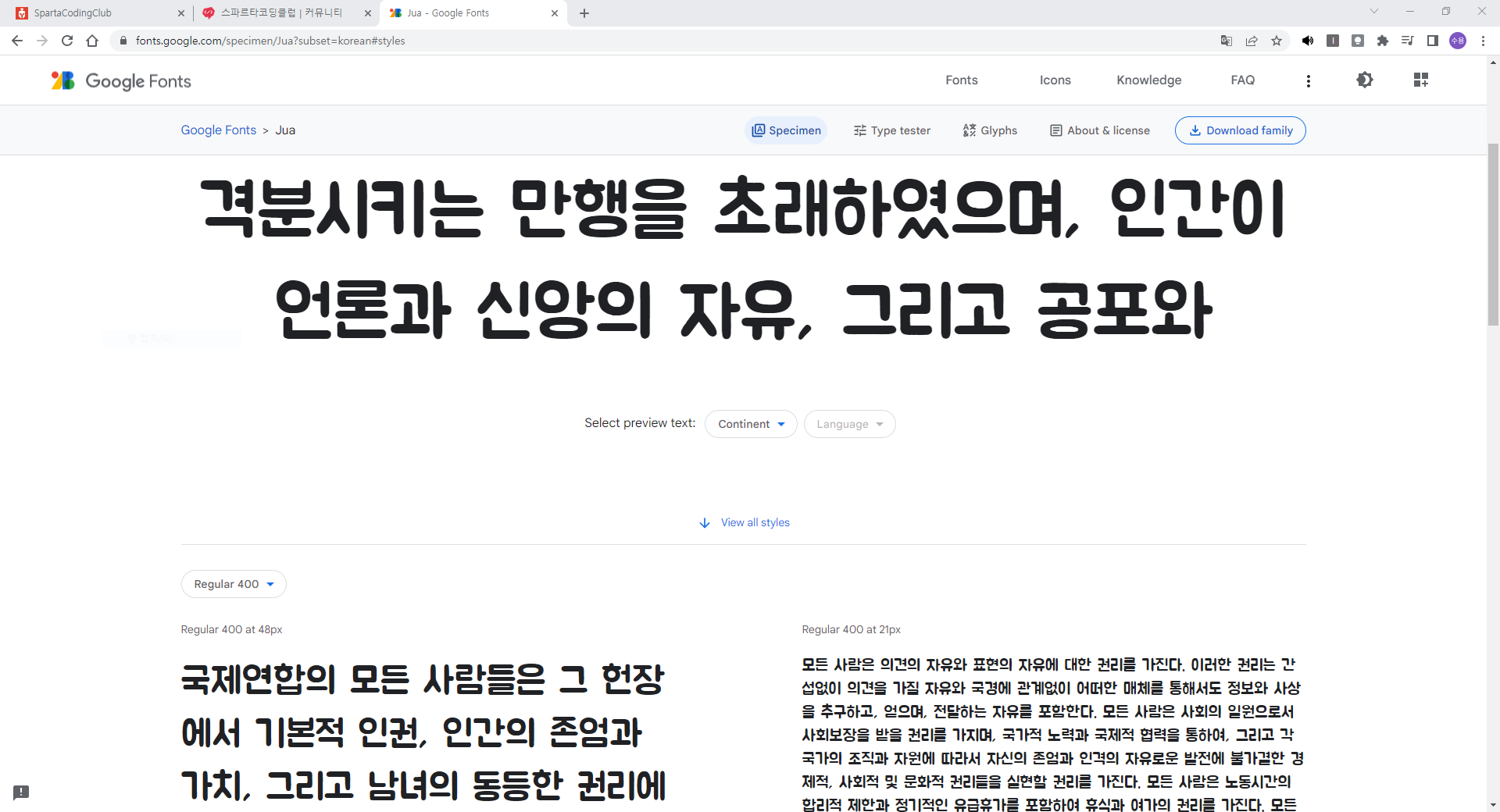1500x812 pixels.
Task: Open the selected families grid icon
Action: pos(1421,80)
